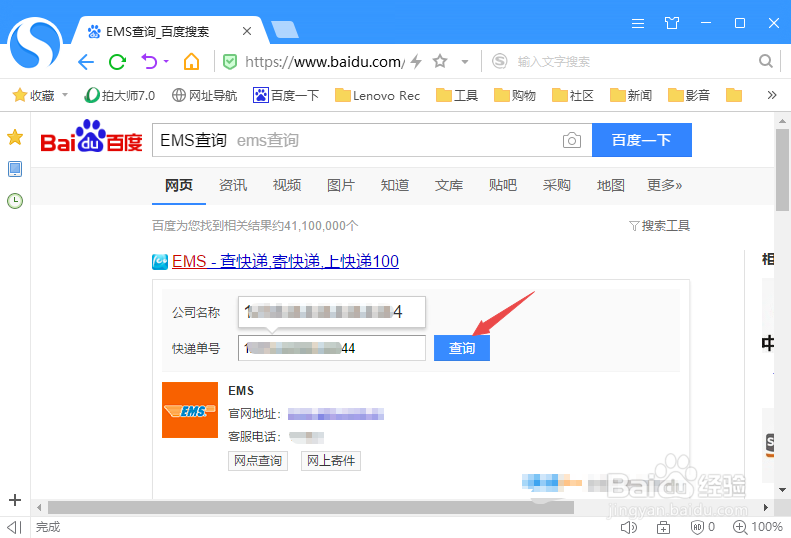Focus the Sogou text search input box
Viewport: 791px width, 538px height.
[633, 62]
